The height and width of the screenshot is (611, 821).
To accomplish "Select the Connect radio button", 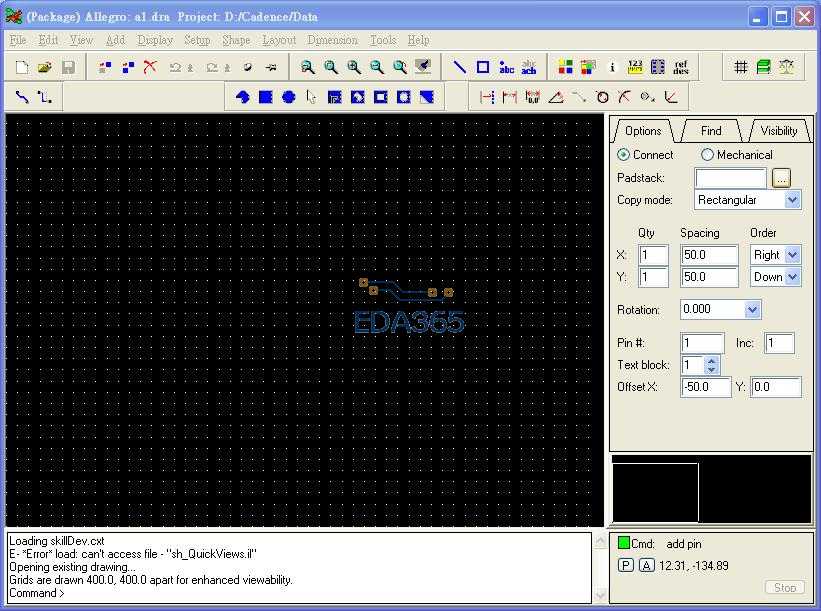I will click(x=623, y=155).
